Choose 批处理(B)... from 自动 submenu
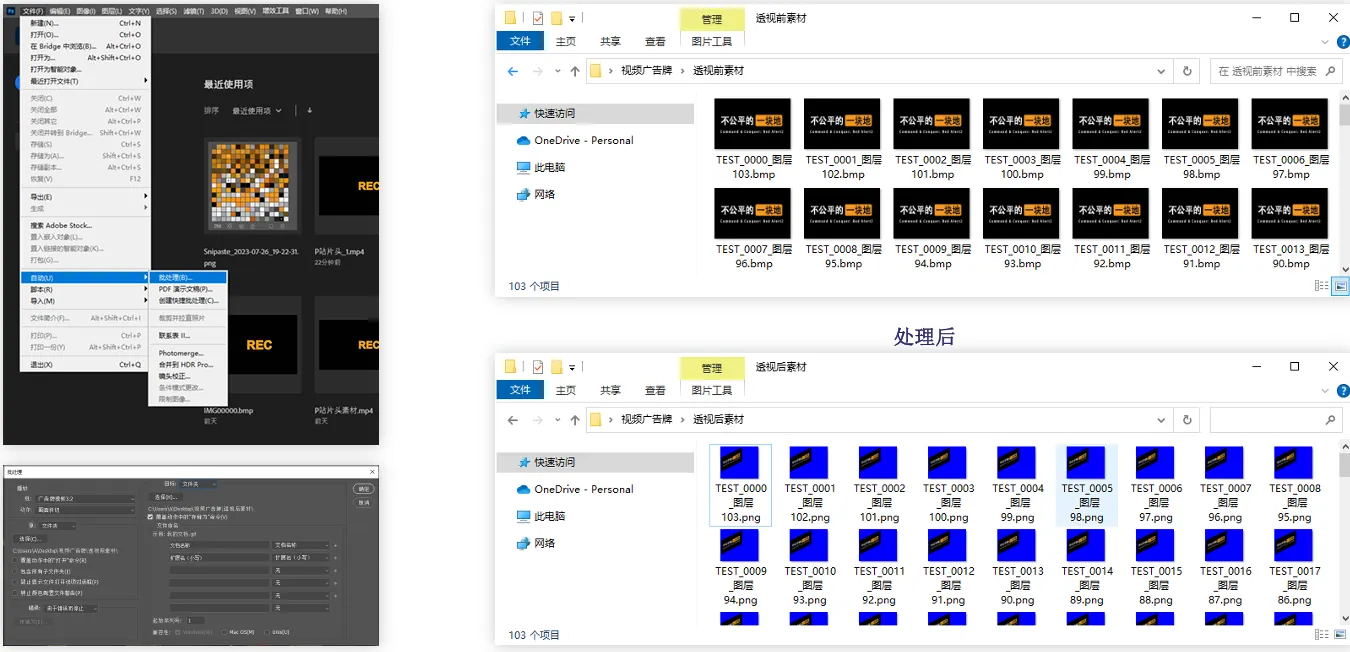The height and width of the screenshot is (652, 1350). point(190,277)
